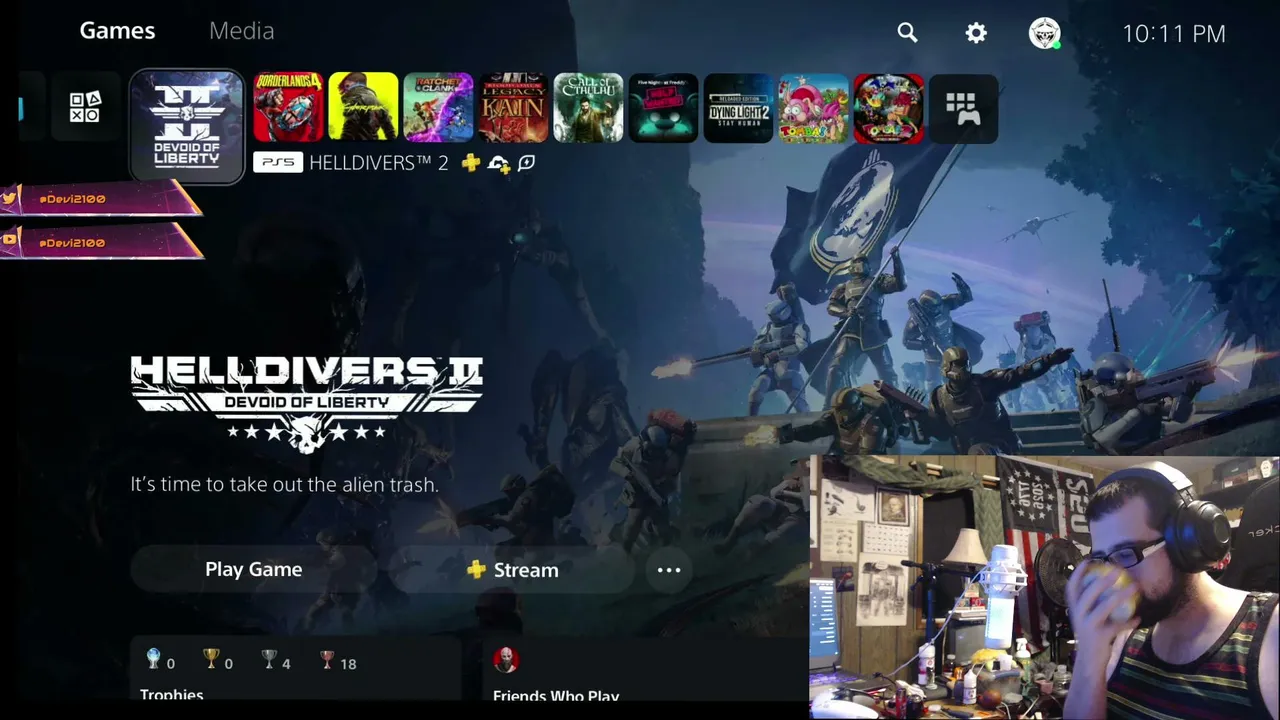Click the Helldivers II Devoid of Liberty logo
The height and width of the screenshot is (720, 1280).
306,403
